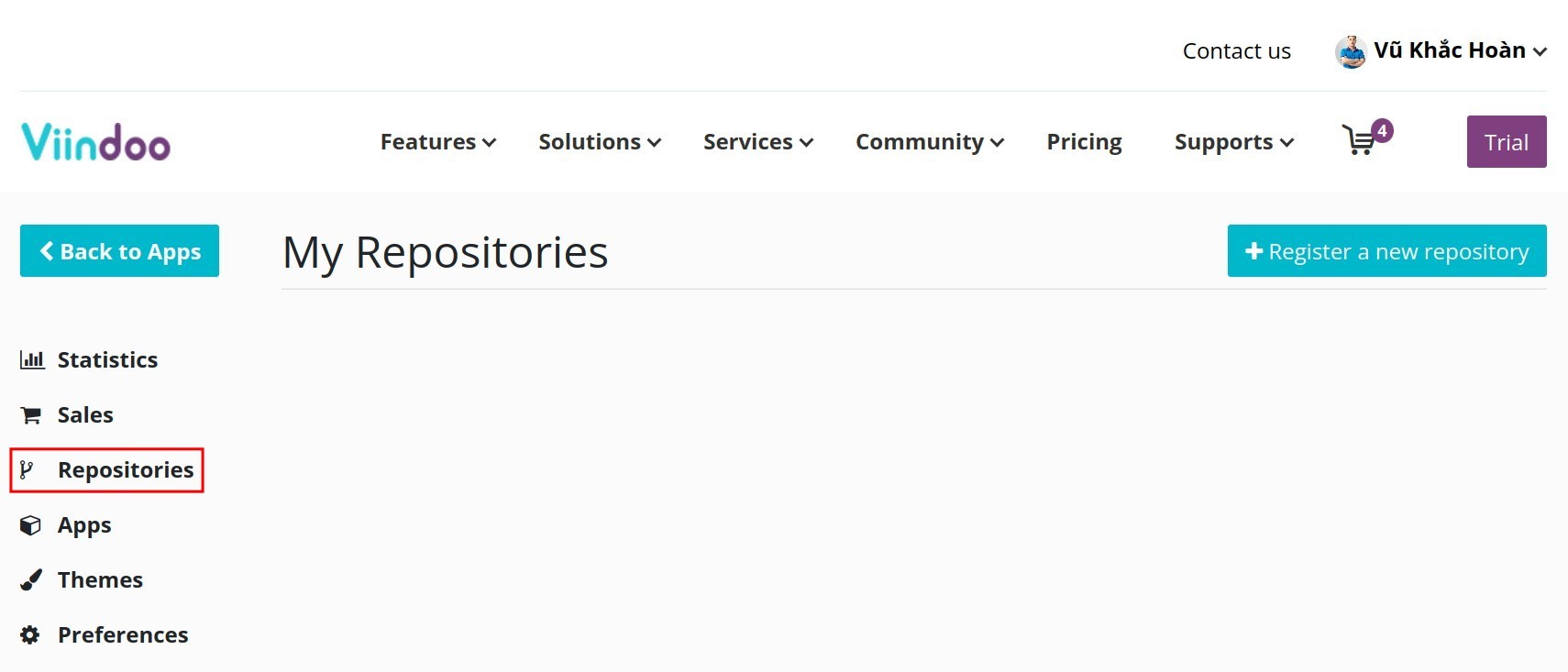Expand the Features menu
This screenshot has height=672, width=1568.
pos(437,142)
